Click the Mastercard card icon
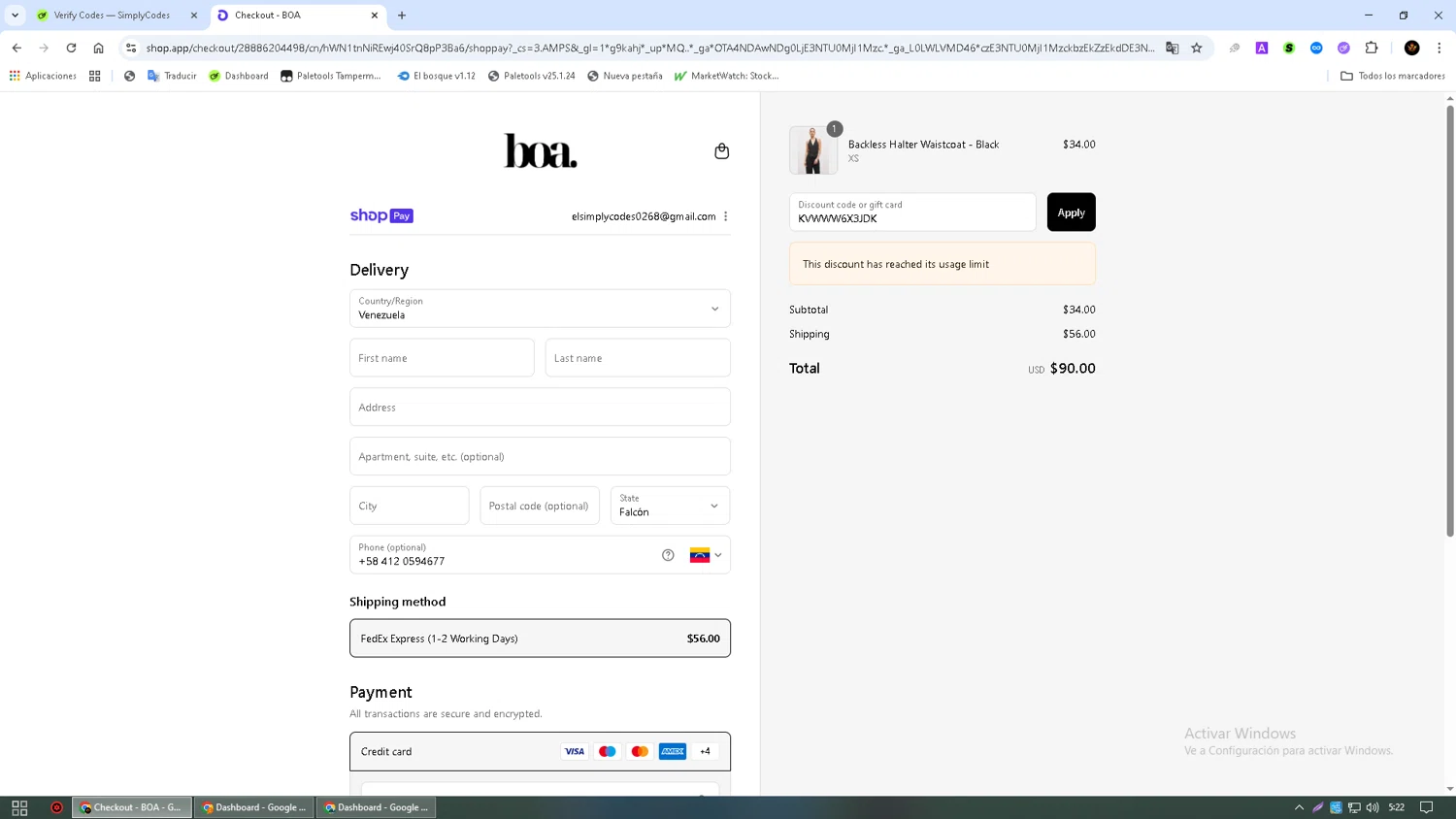 pyautogui.click(x=640, y=751)
